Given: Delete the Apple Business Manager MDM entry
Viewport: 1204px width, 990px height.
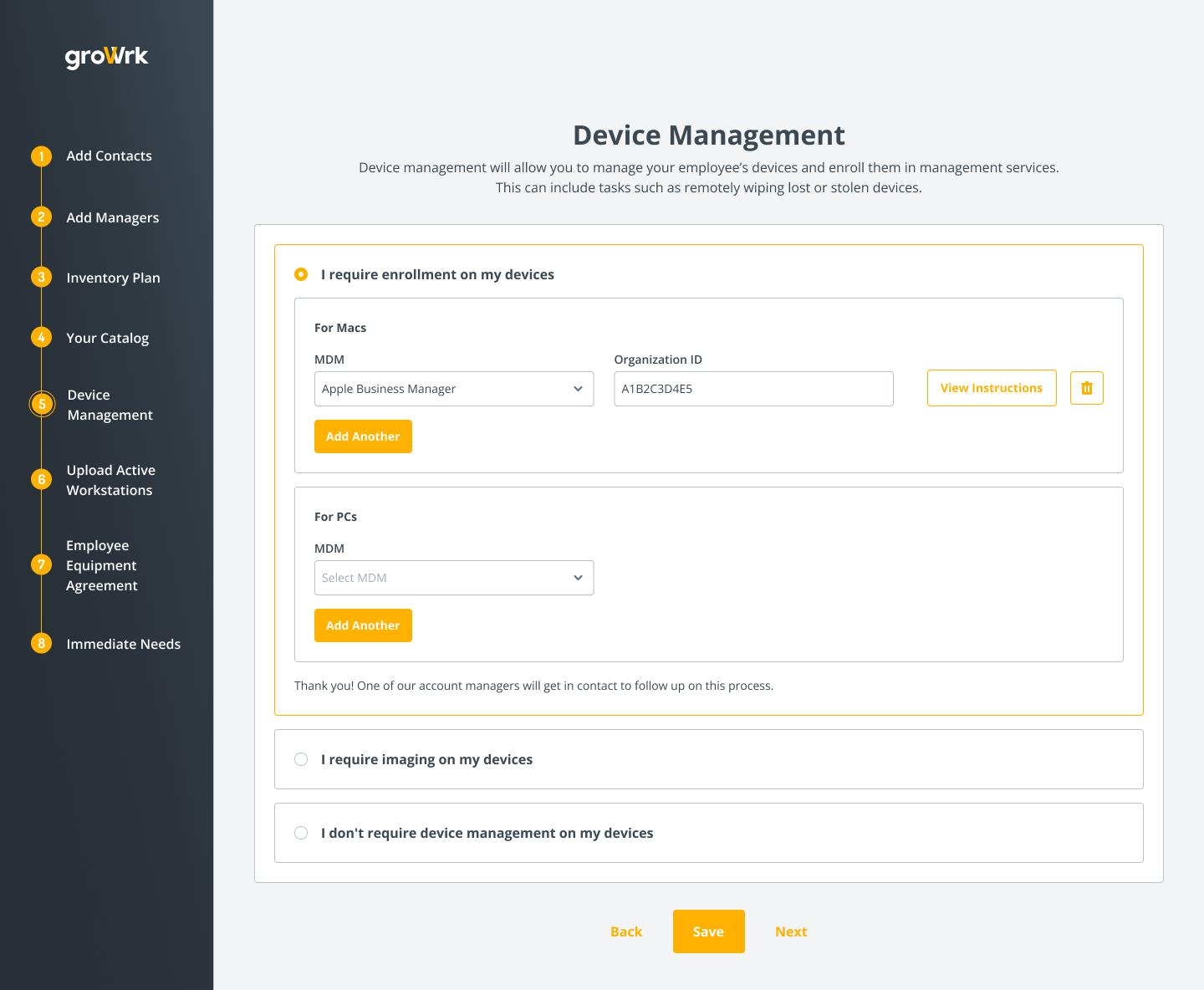Looking at the screenshot, I should point(1086,387).
